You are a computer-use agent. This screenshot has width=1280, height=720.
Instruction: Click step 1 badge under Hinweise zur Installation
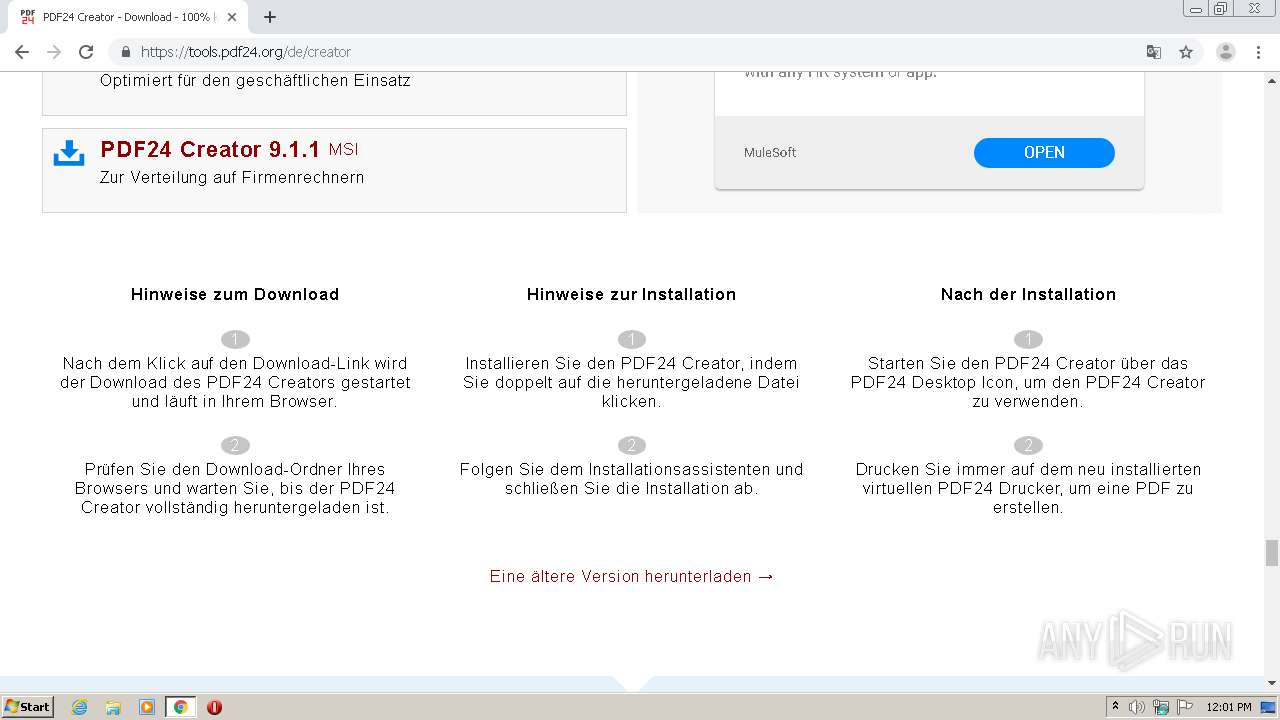click(631, 339)
